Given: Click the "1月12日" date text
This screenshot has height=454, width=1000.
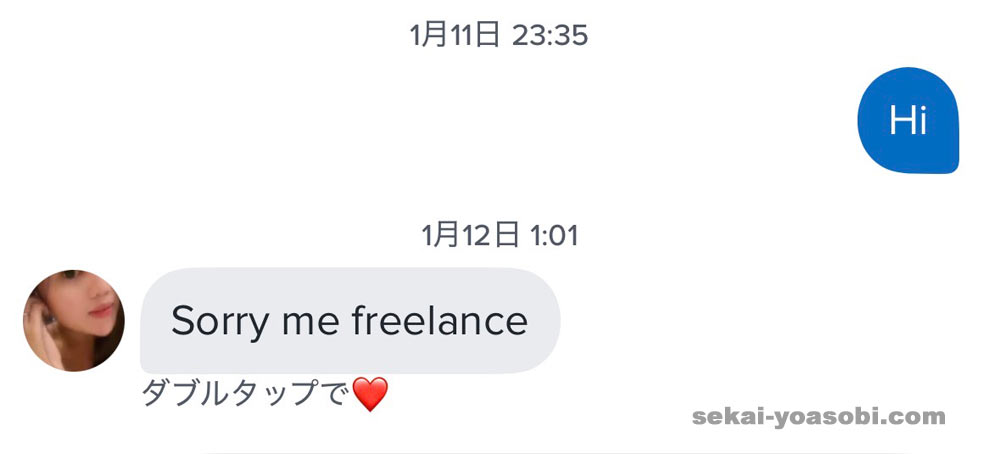Looking at the screenshot, I should (x=470, y=236).
